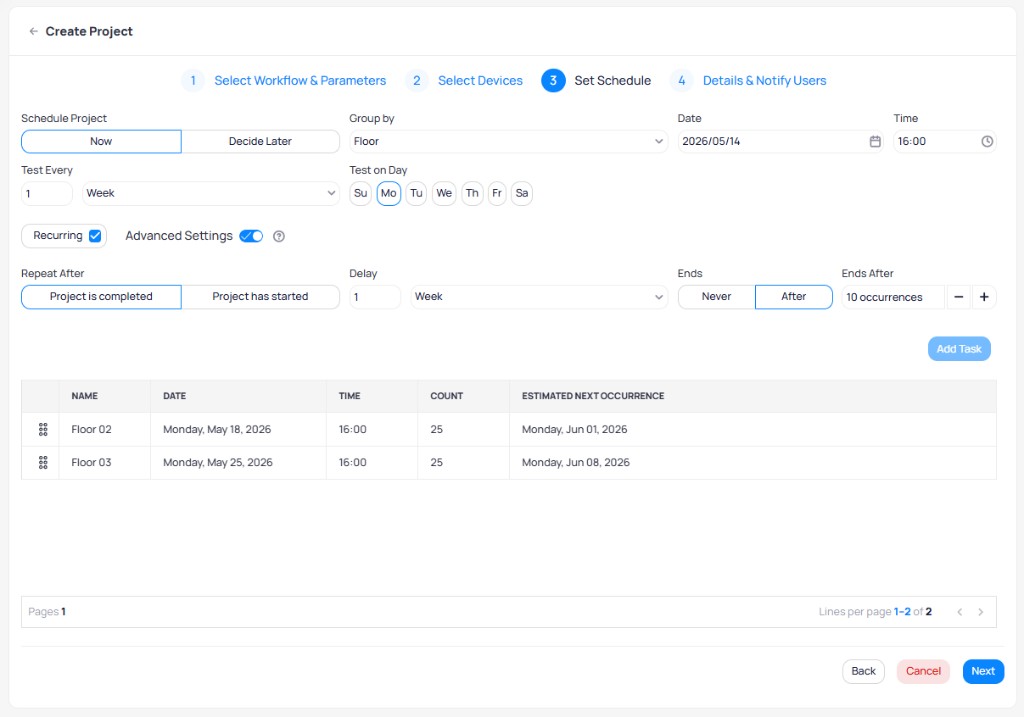Image resolution: width=1024 pixels, height=717 pixels.
Task: Click Lines per page 1-2 of 2
Action: tap(875, 612)
